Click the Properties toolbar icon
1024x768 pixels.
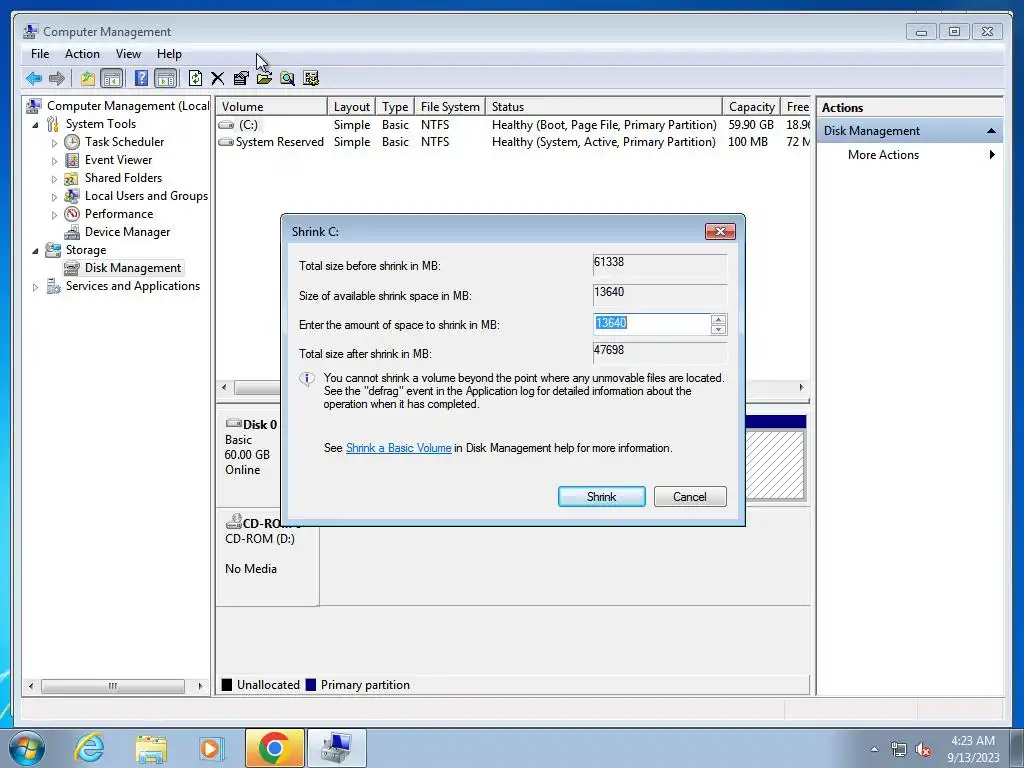(241, 78)
